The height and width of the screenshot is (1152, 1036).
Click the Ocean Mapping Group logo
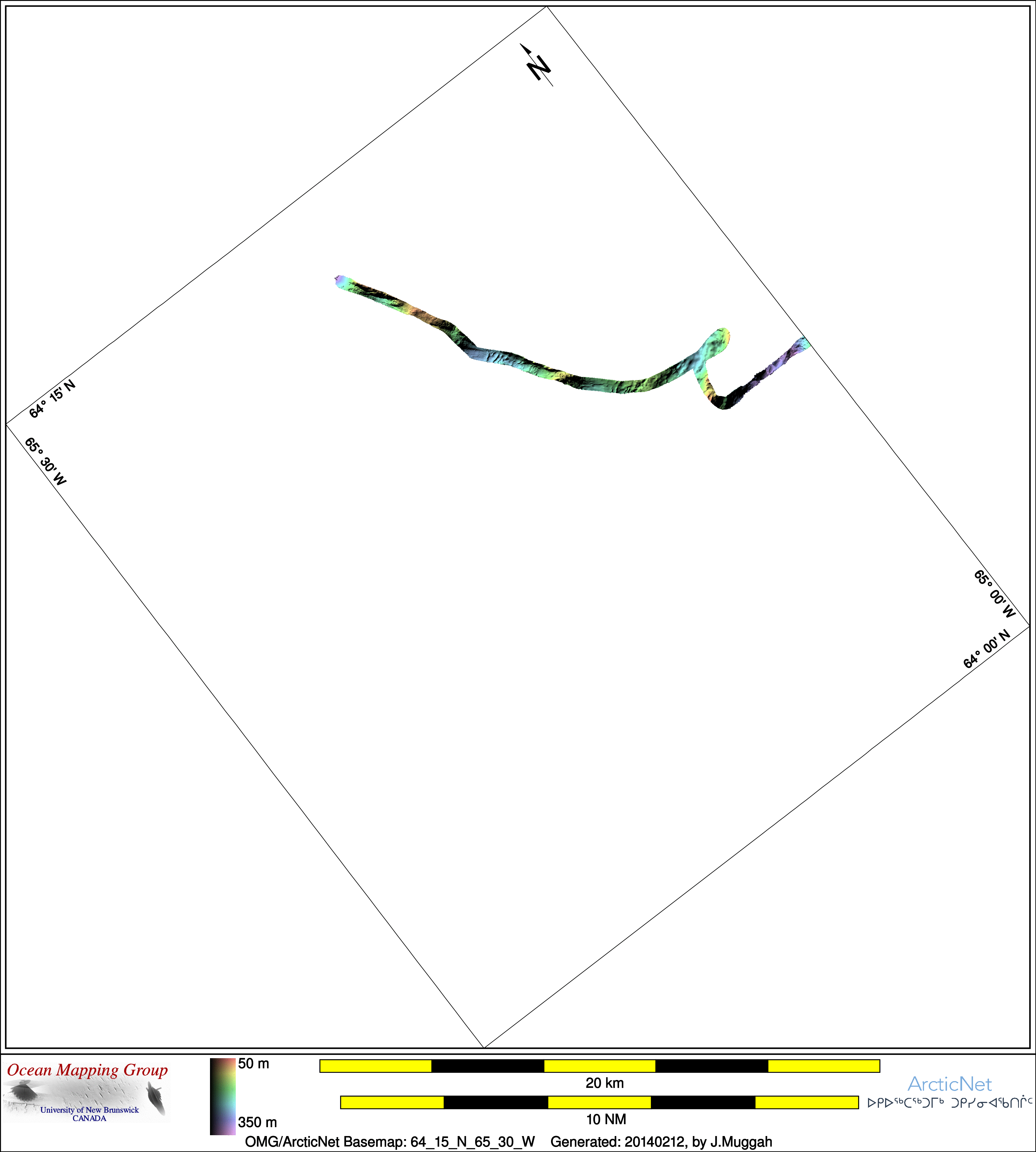click(x=87, y=1090)
